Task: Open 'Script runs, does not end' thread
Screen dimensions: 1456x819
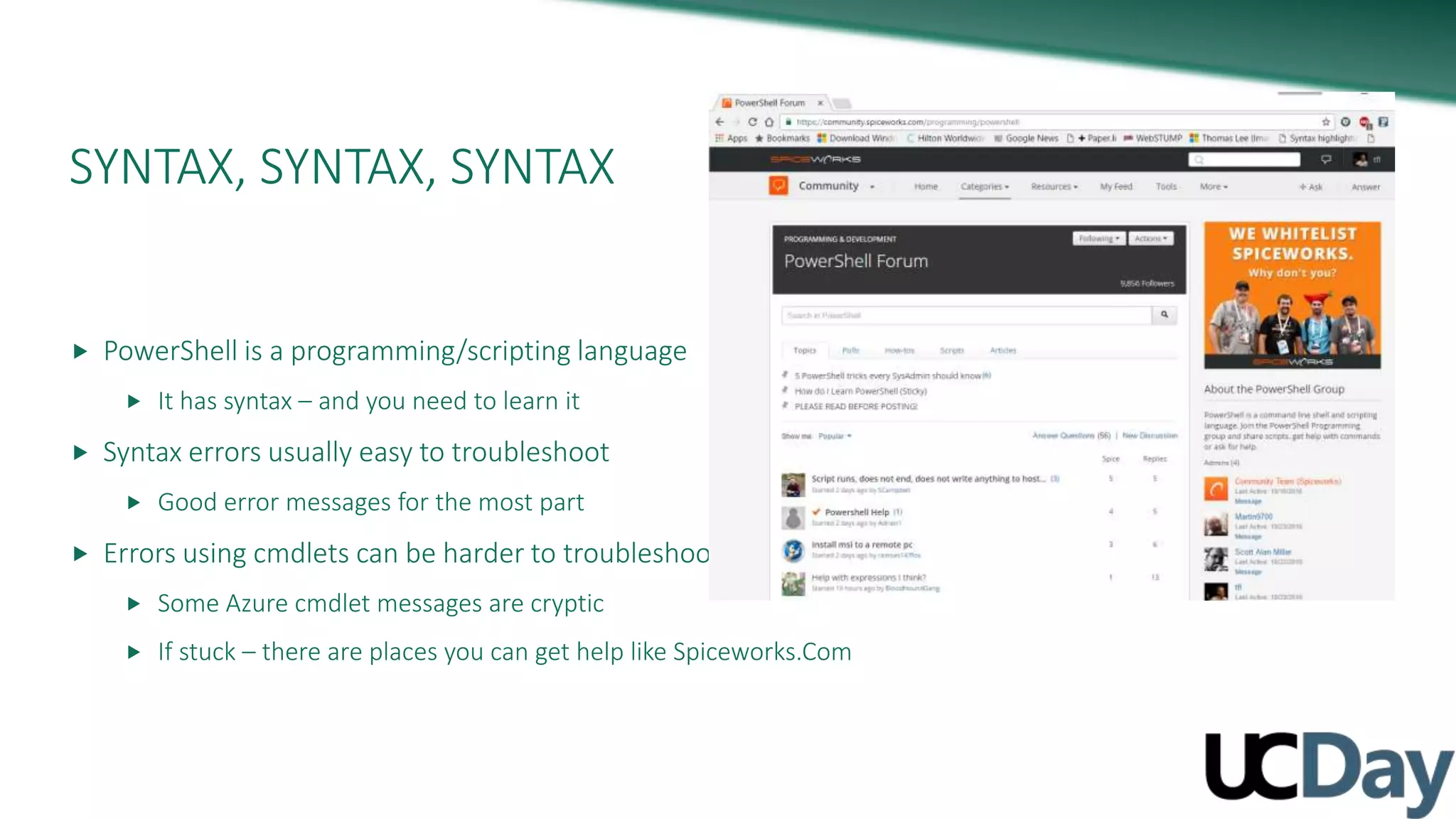Action: (928, 478)
